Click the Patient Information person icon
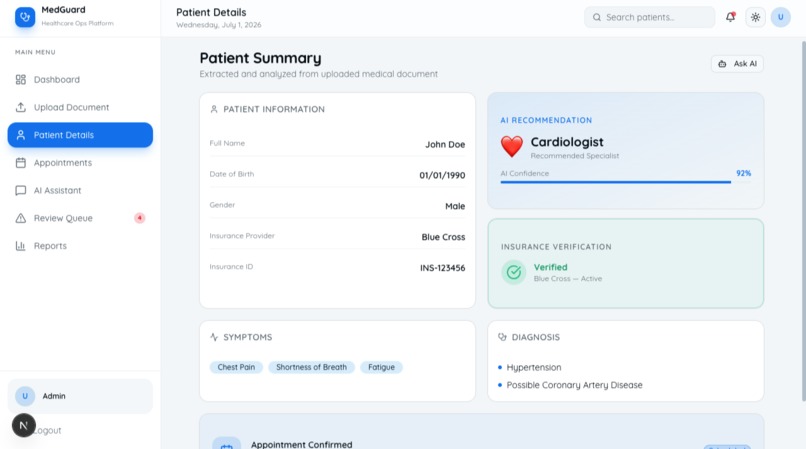 coord(214,109)
